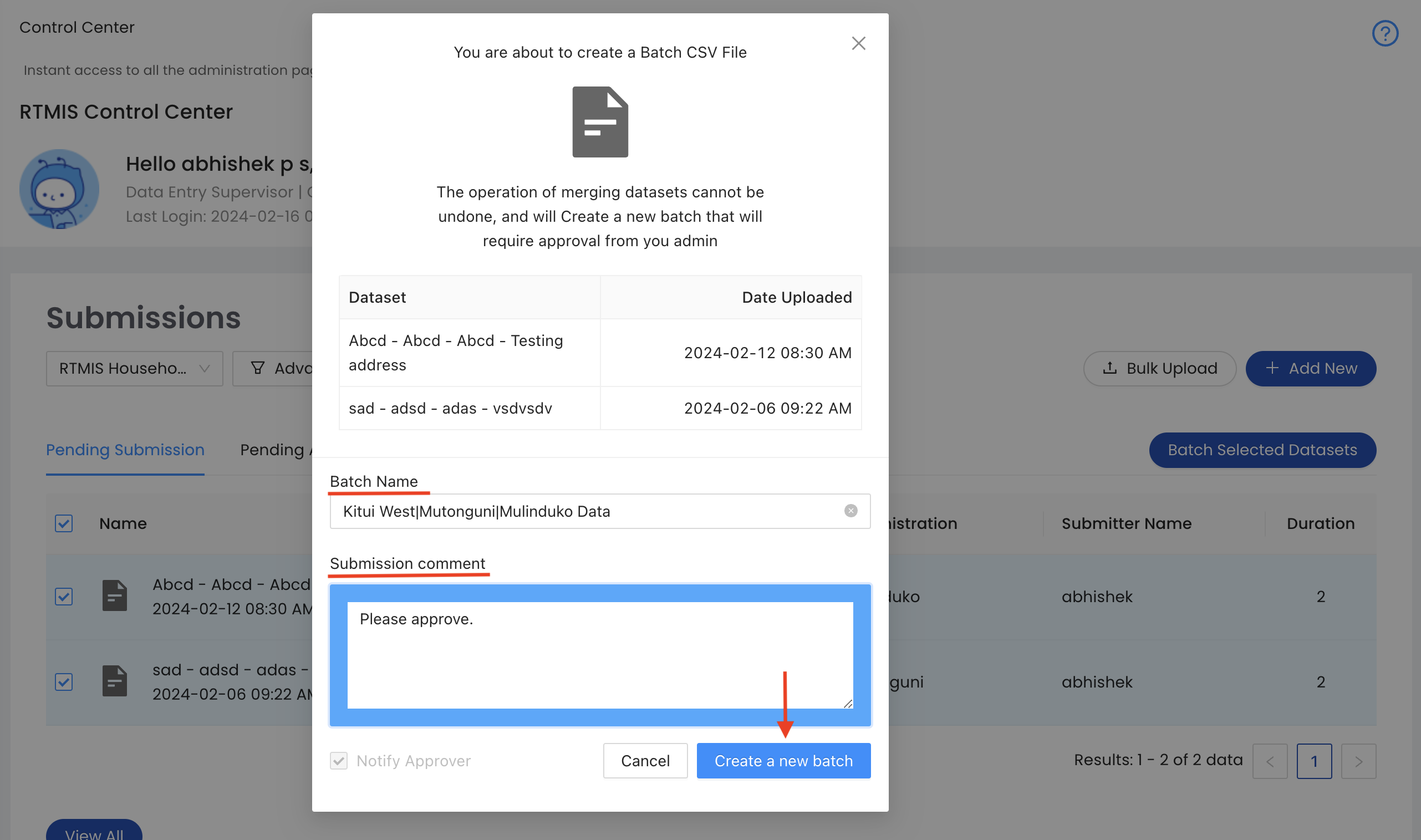Clear the Batch Name field using the clear icon

click(x=850, y=511)
